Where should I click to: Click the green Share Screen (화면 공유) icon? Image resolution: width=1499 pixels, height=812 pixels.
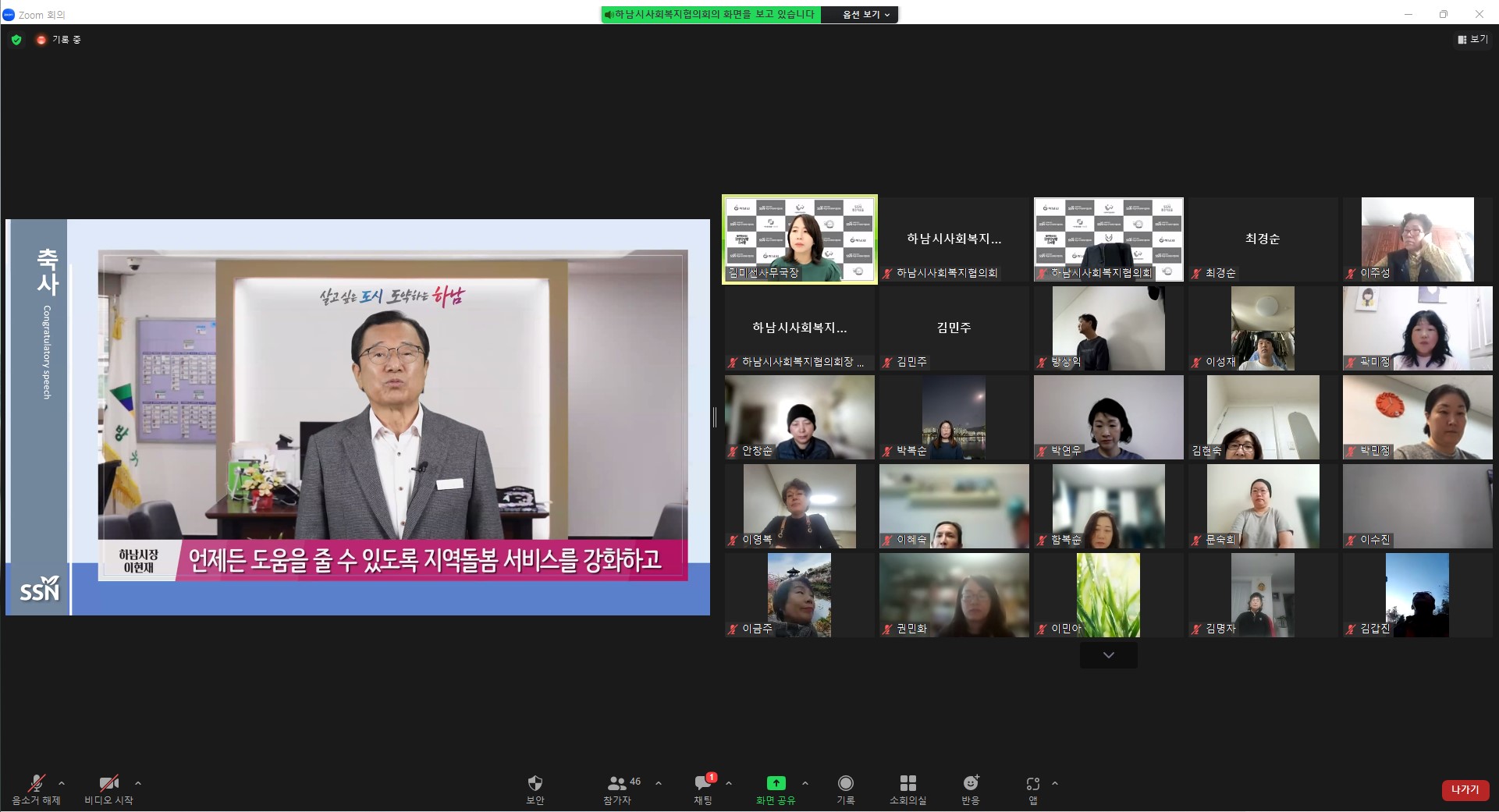pyautogui.click(x=776, y=783)
